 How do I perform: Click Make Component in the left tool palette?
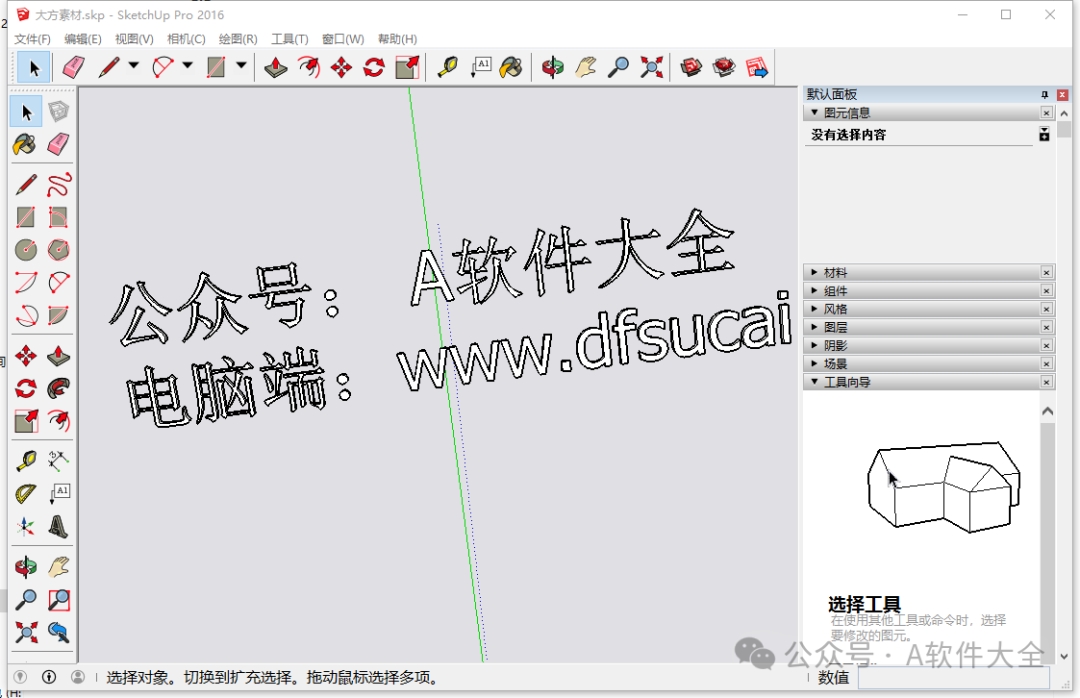click(59, 112)
